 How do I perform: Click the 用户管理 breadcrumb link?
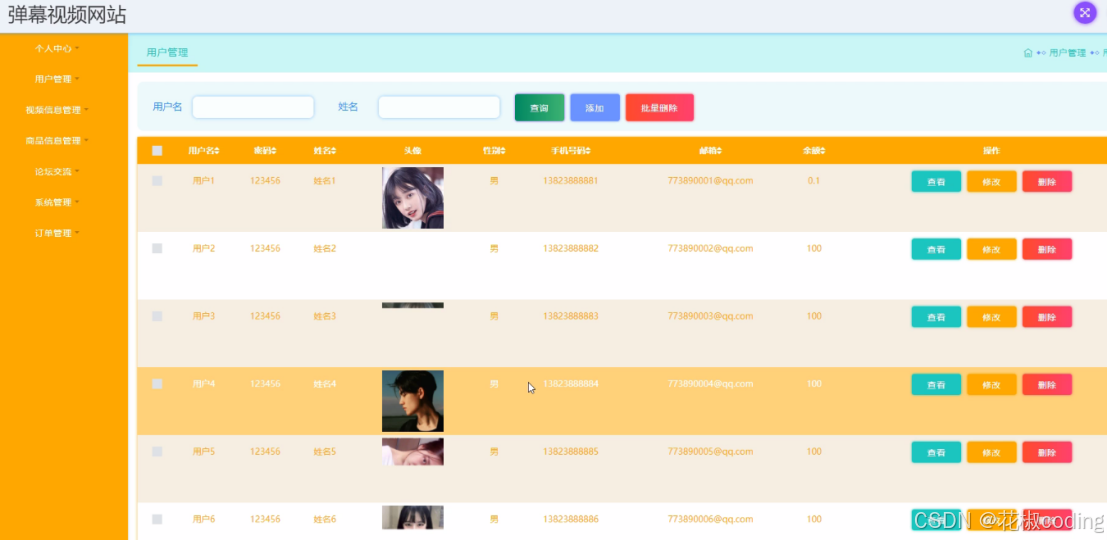(1067, 53)
